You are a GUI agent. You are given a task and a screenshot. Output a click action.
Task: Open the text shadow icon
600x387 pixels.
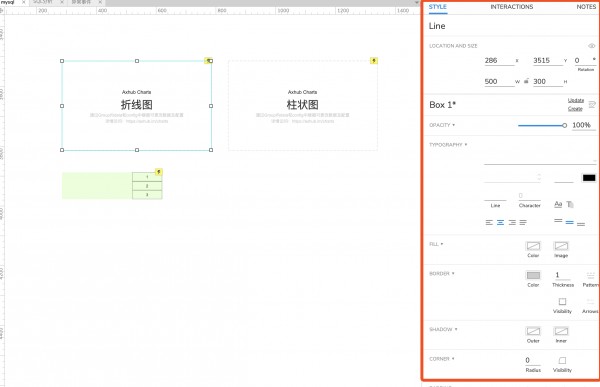[x=570, y=204]
